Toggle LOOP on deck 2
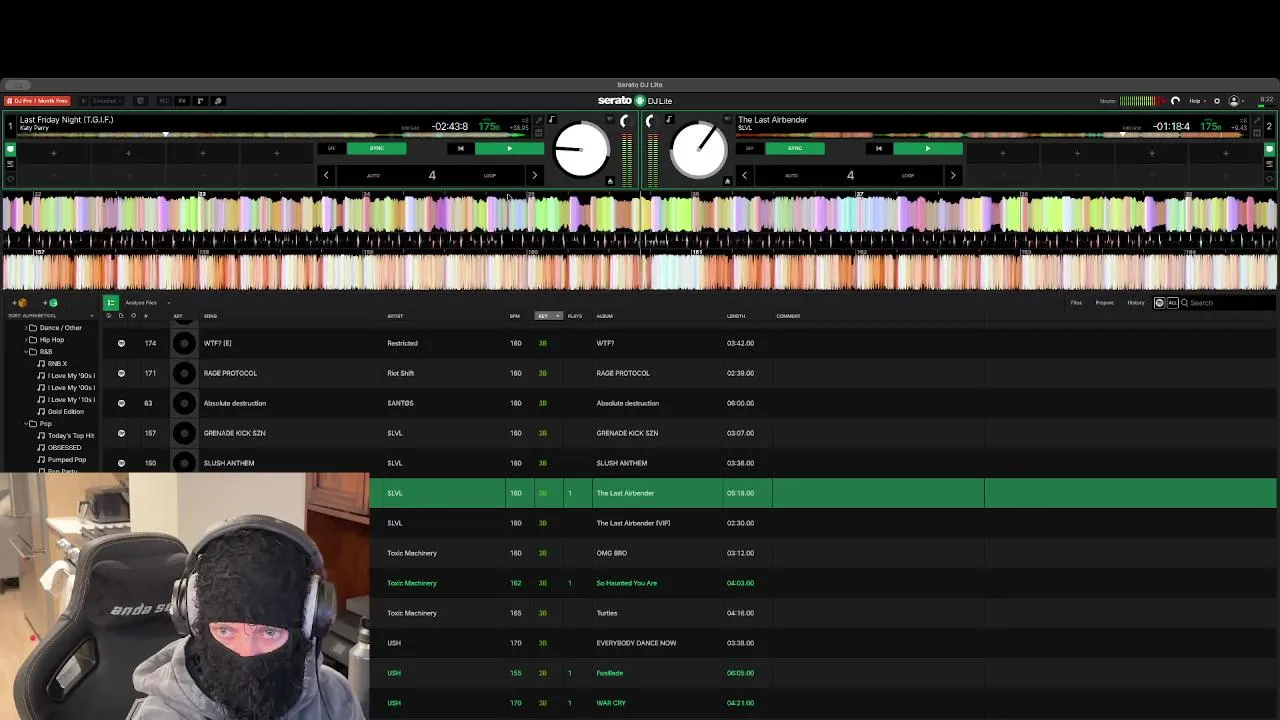The image size is (1280, 720). (908, 175)
